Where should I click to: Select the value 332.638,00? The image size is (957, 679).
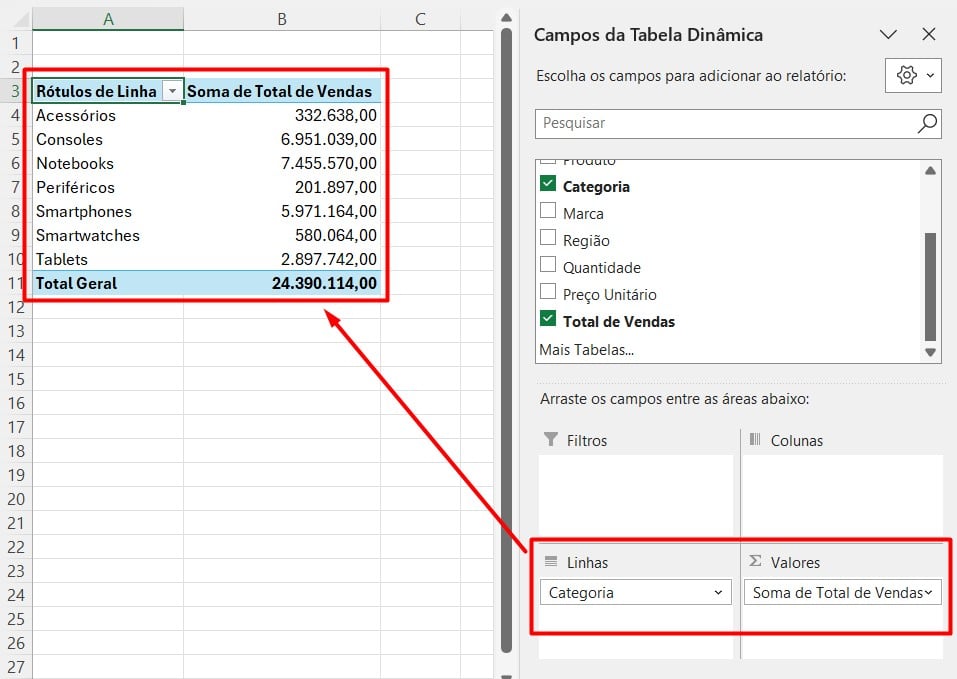click(282, 115)
